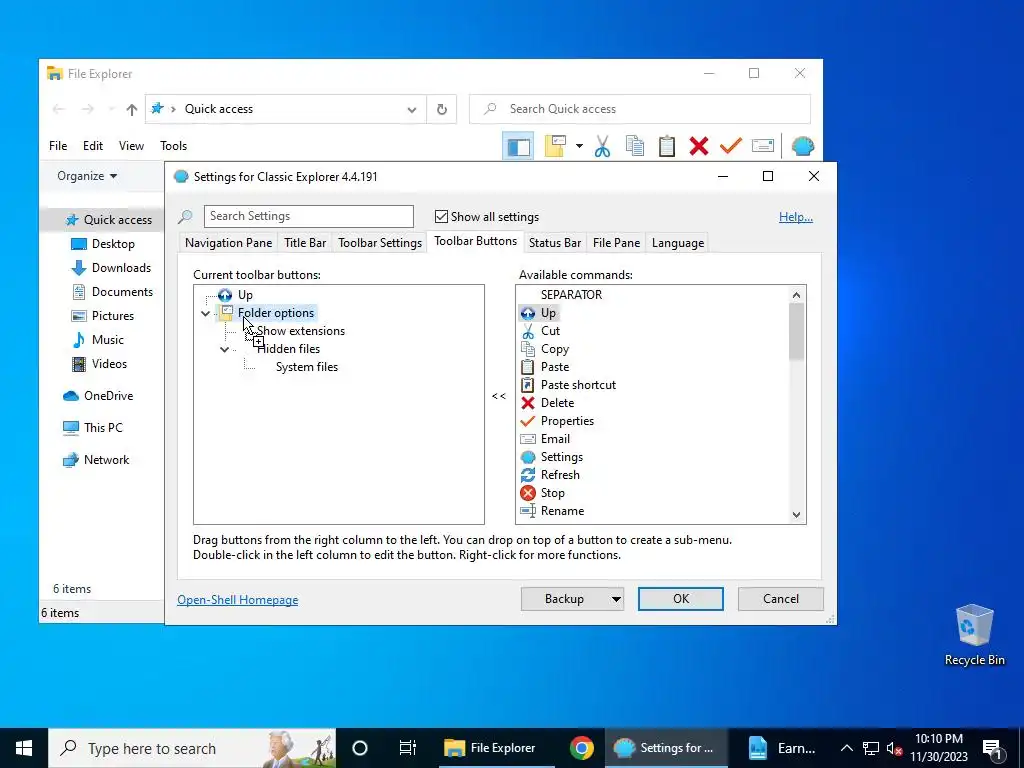Click the Paste clipboard icon in Explorer toolbar

667,146
